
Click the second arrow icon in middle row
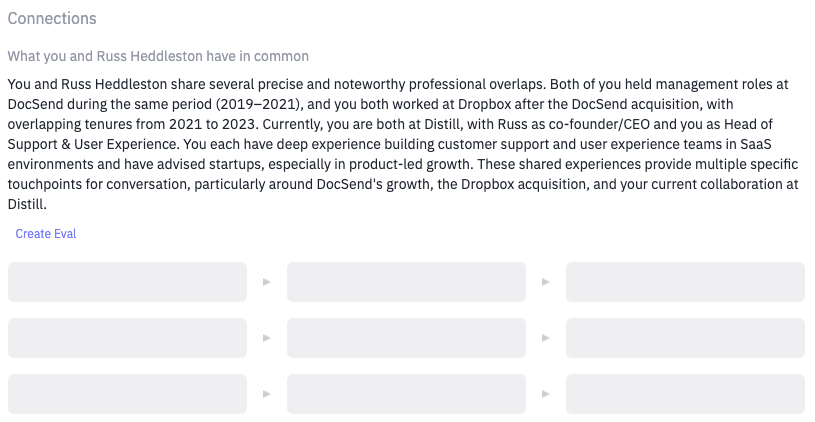546,338
